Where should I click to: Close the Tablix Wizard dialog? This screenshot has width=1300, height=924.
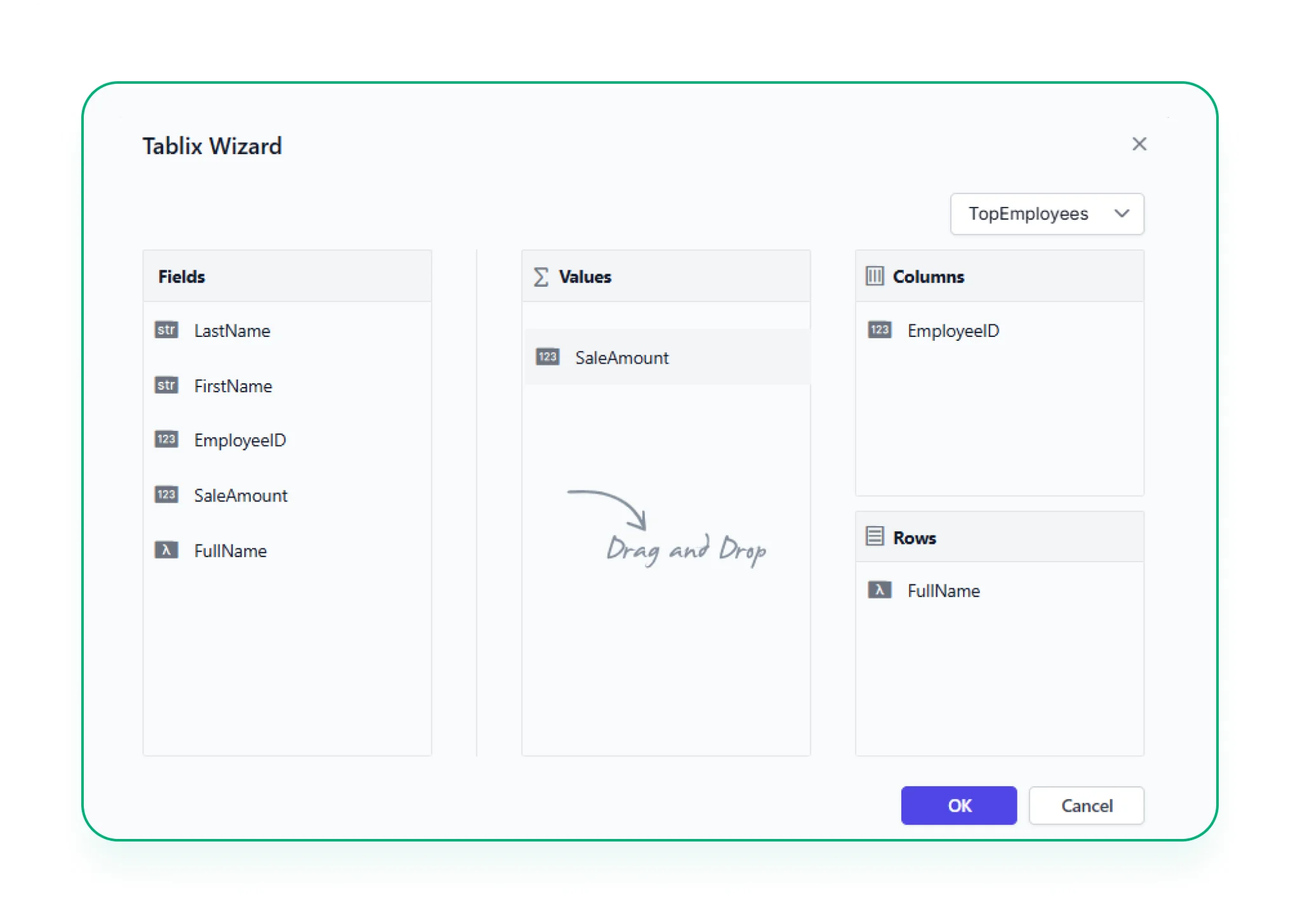(1139, 144)
